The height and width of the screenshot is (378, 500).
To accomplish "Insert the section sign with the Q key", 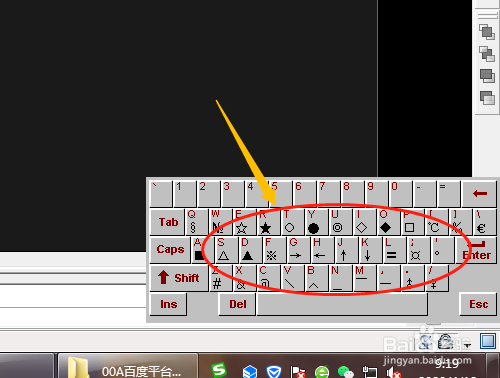I will coord(196,222).
